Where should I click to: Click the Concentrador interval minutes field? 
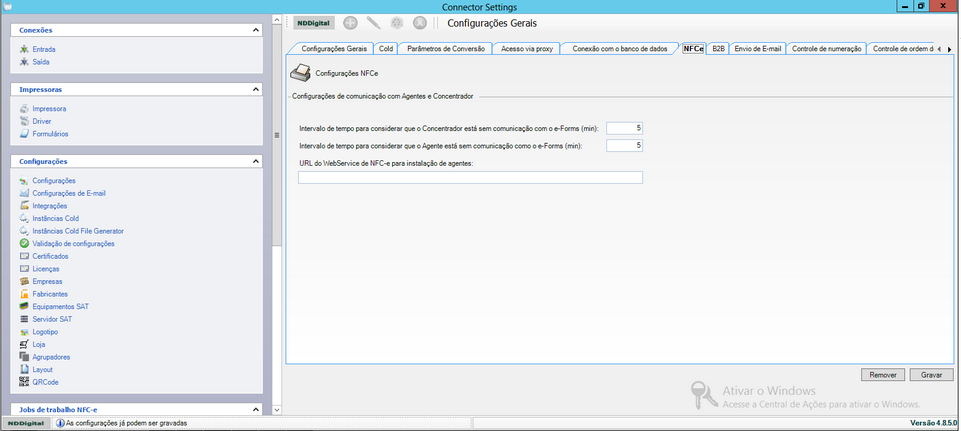pos(625,128)
